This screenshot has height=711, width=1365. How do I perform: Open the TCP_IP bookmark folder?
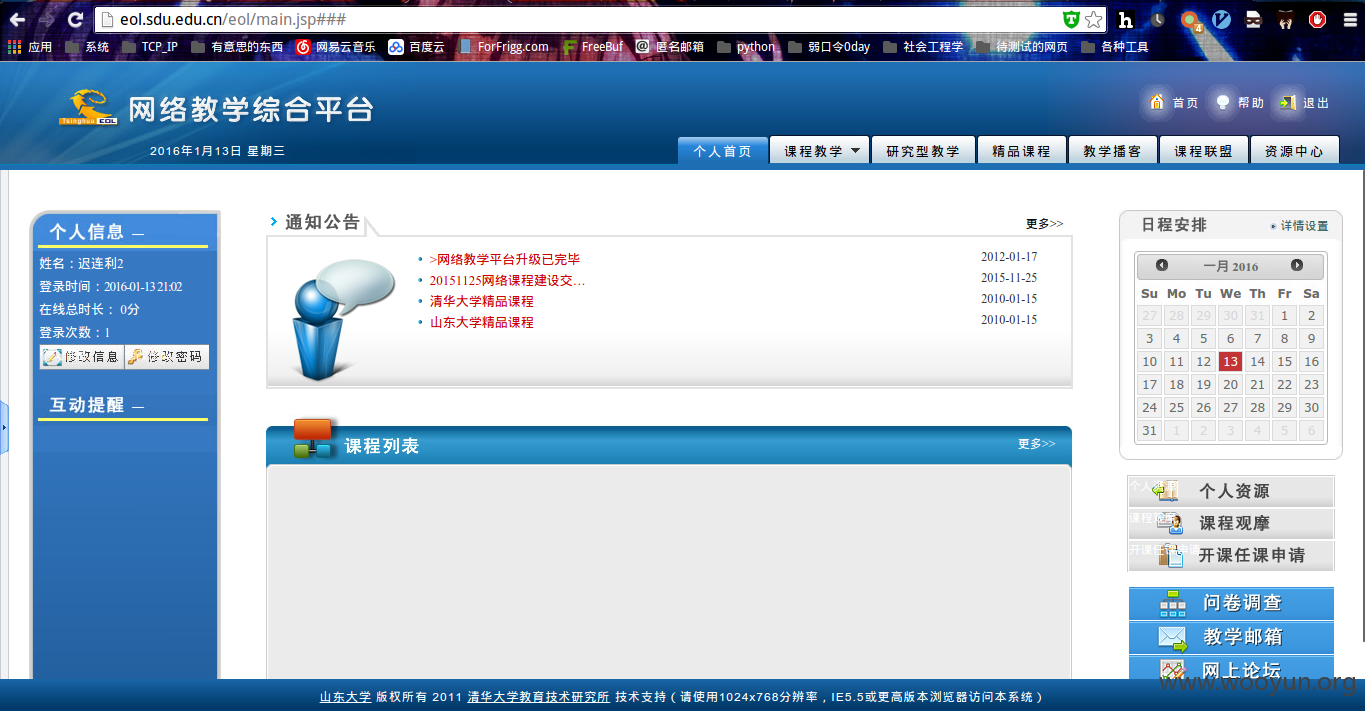(149, 46)
